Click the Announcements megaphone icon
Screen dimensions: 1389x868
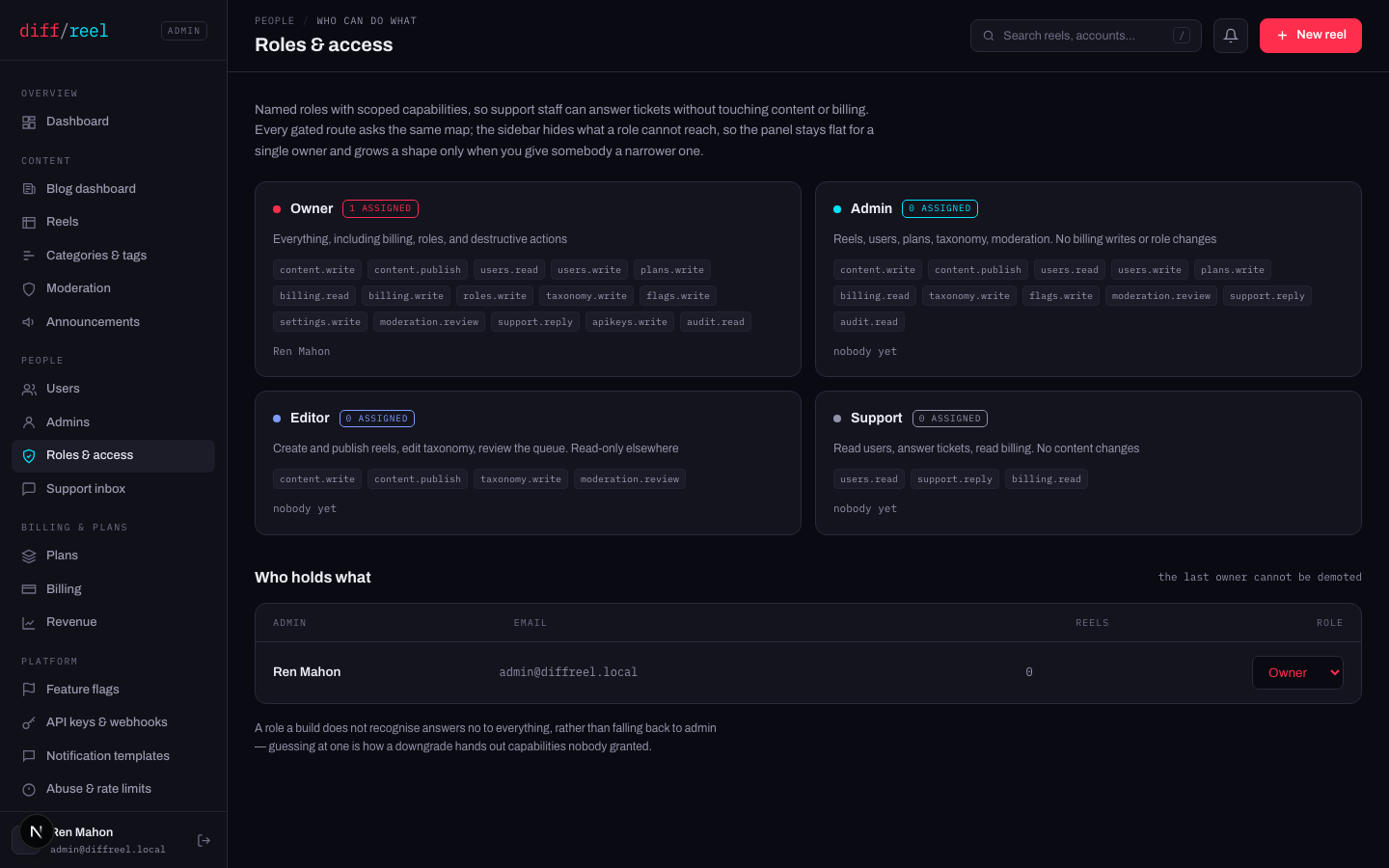pyautogui.click(x=29, y=322)
